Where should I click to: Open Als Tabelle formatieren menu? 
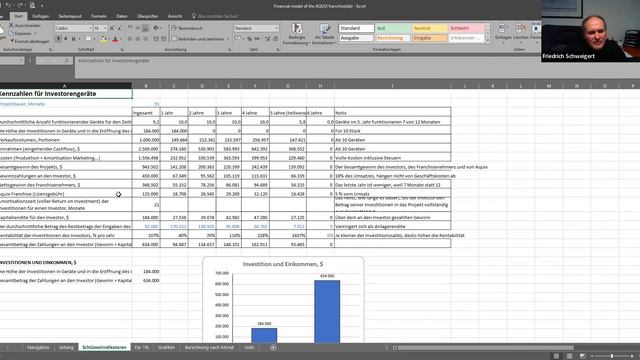(x=324, y=34)
